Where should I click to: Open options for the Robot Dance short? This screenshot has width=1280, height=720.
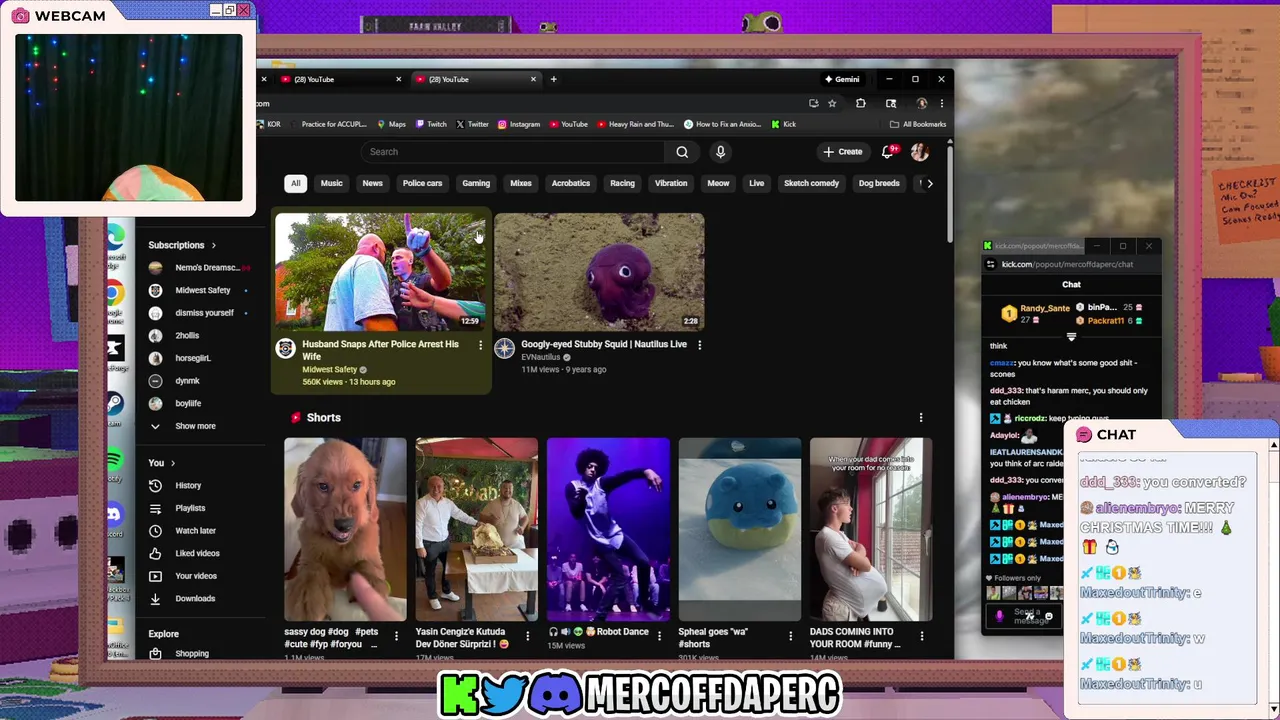(659, 636)
